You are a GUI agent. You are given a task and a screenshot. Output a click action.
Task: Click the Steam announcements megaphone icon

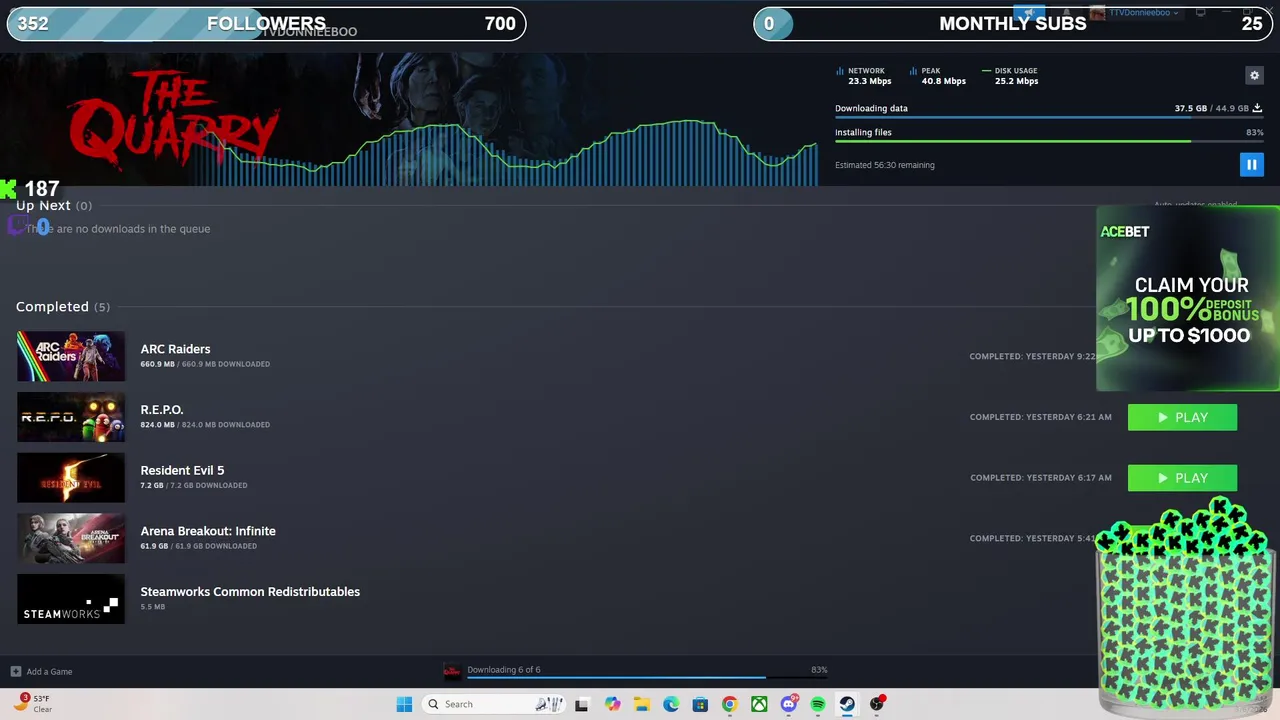click(1029, 13)
